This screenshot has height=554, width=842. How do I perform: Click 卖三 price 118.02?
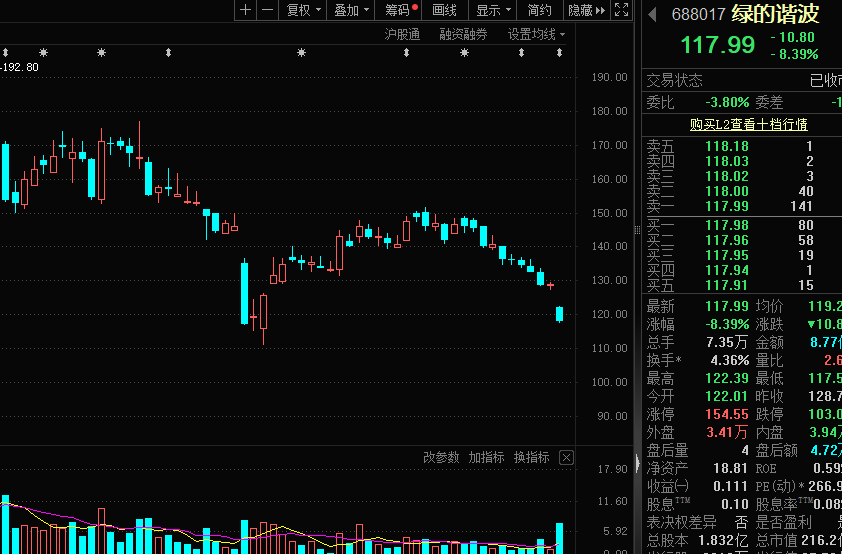pyautogui.click(x=727, y=176)
